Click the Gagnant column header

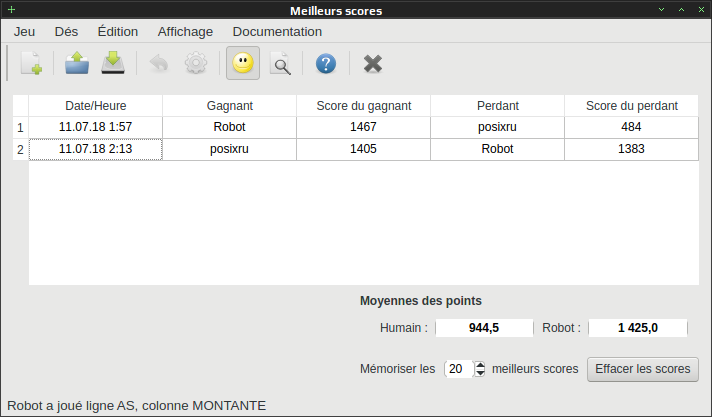pyautogui.click(x=229, y=106)
